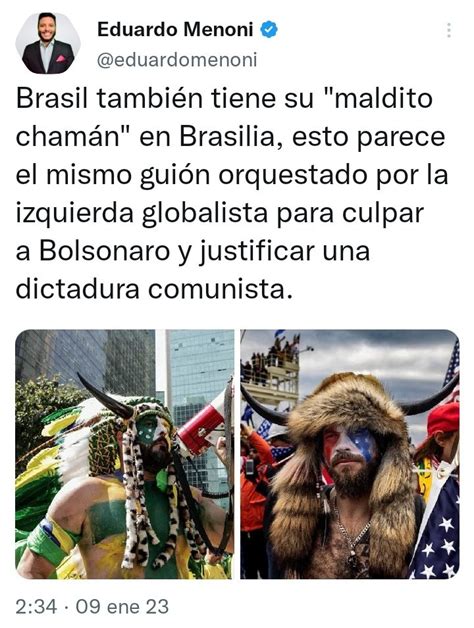Click the black horn in the left photo
Screen dimensions: 474x628
tap(105, 396)
